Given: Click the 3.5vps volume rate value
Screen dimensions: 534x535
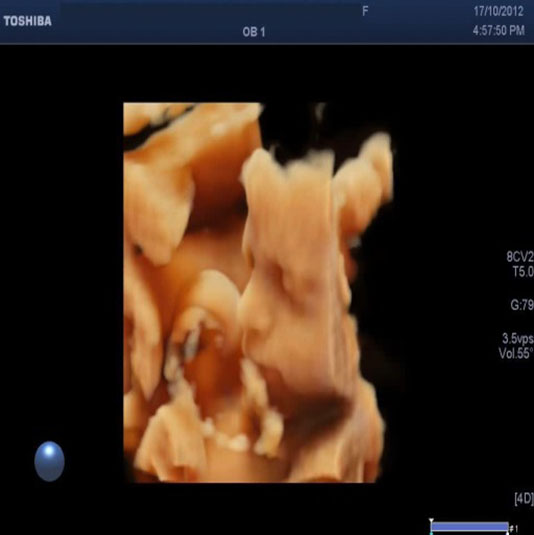Looking at the screenshot, I should tap(518, 338).
